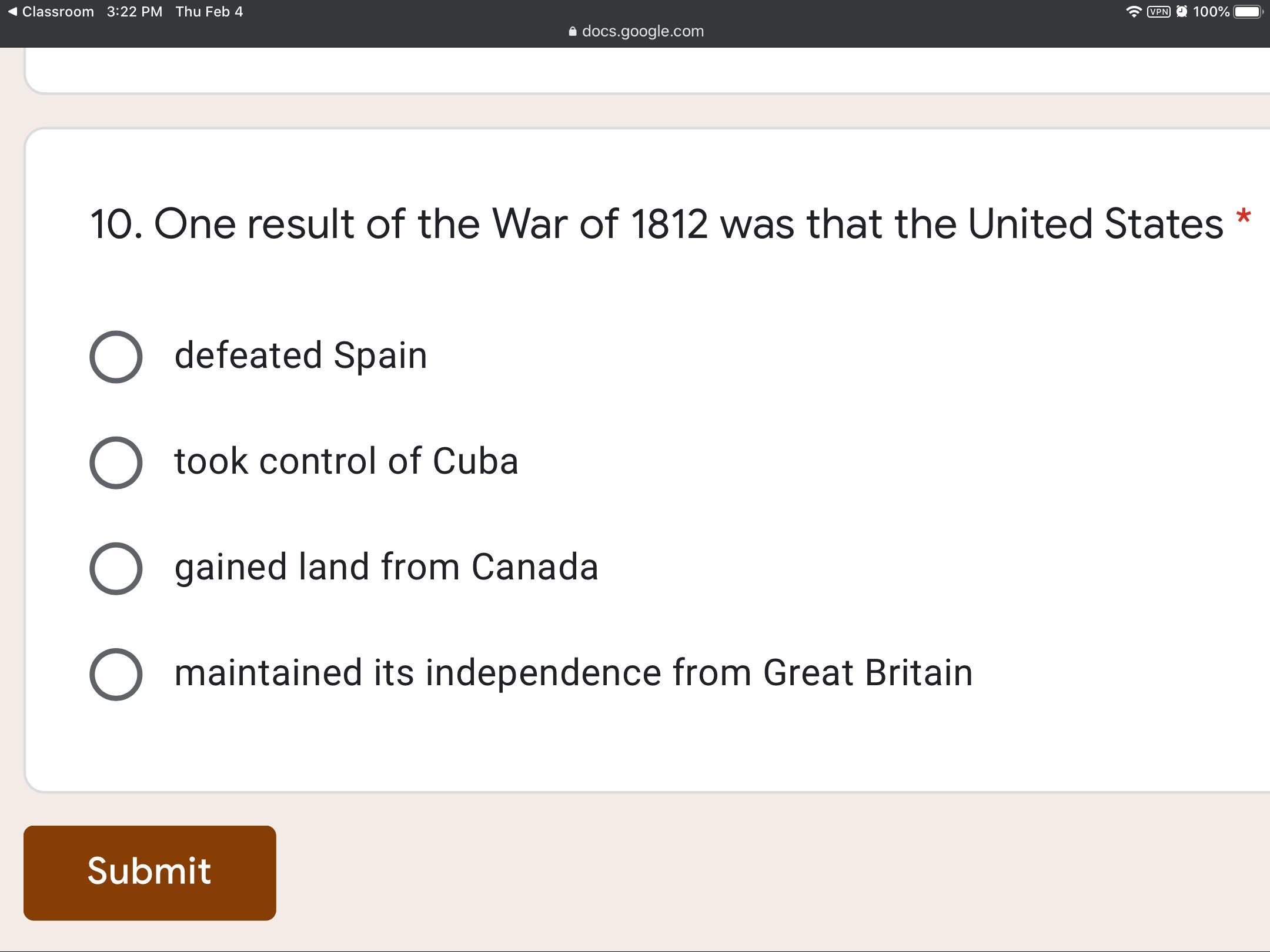This screenshot has width=1270, height=952.
Task: Click the 'defeated Spain' label text
Action: click(x=300, y=356)
